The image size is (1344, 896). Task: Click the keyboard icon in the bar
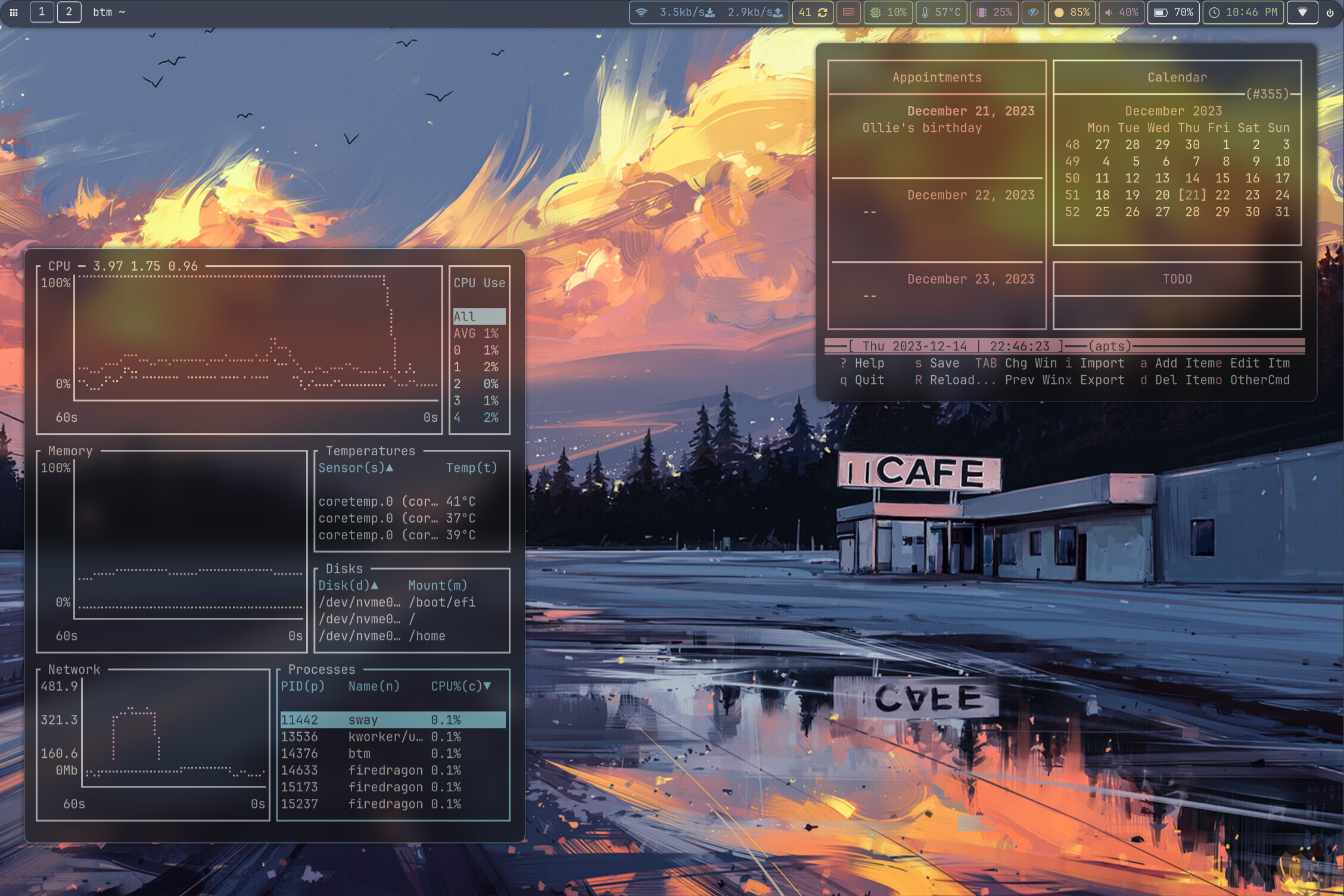(x=848, y=12)
